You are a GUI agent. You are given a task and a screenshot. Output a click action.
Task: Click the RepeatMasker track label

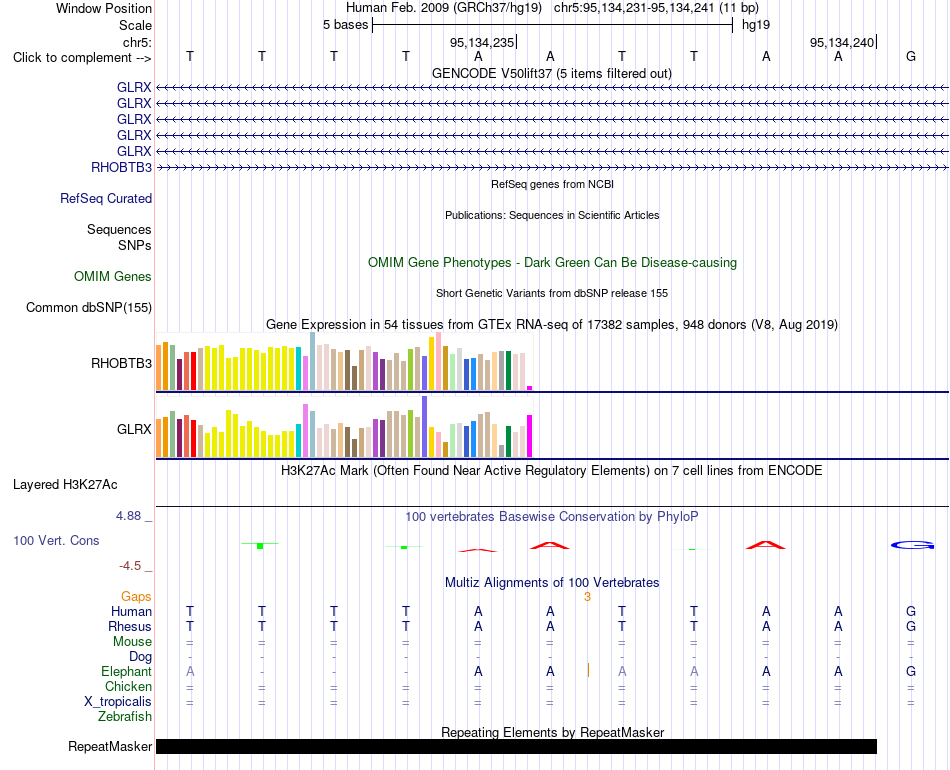coord(110,746)
